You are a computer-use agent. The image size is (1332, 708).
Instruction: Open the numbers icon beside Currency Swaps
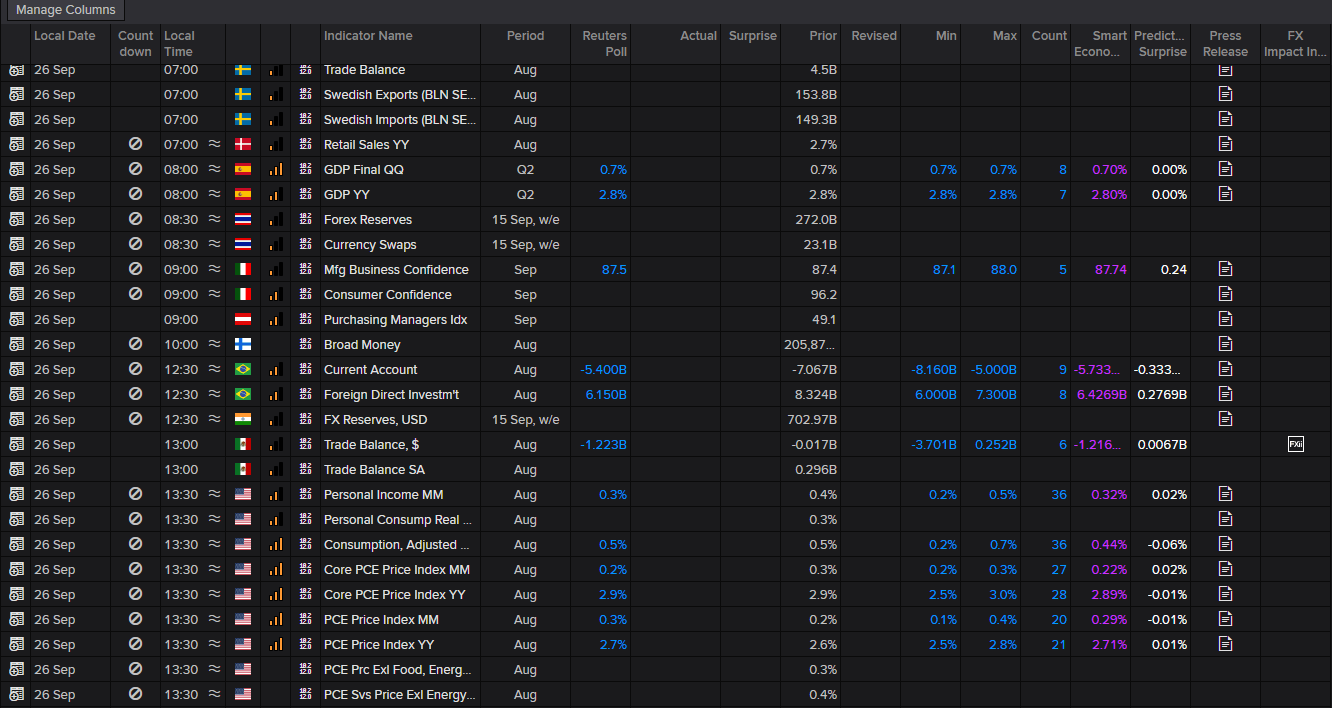(305, 245)
